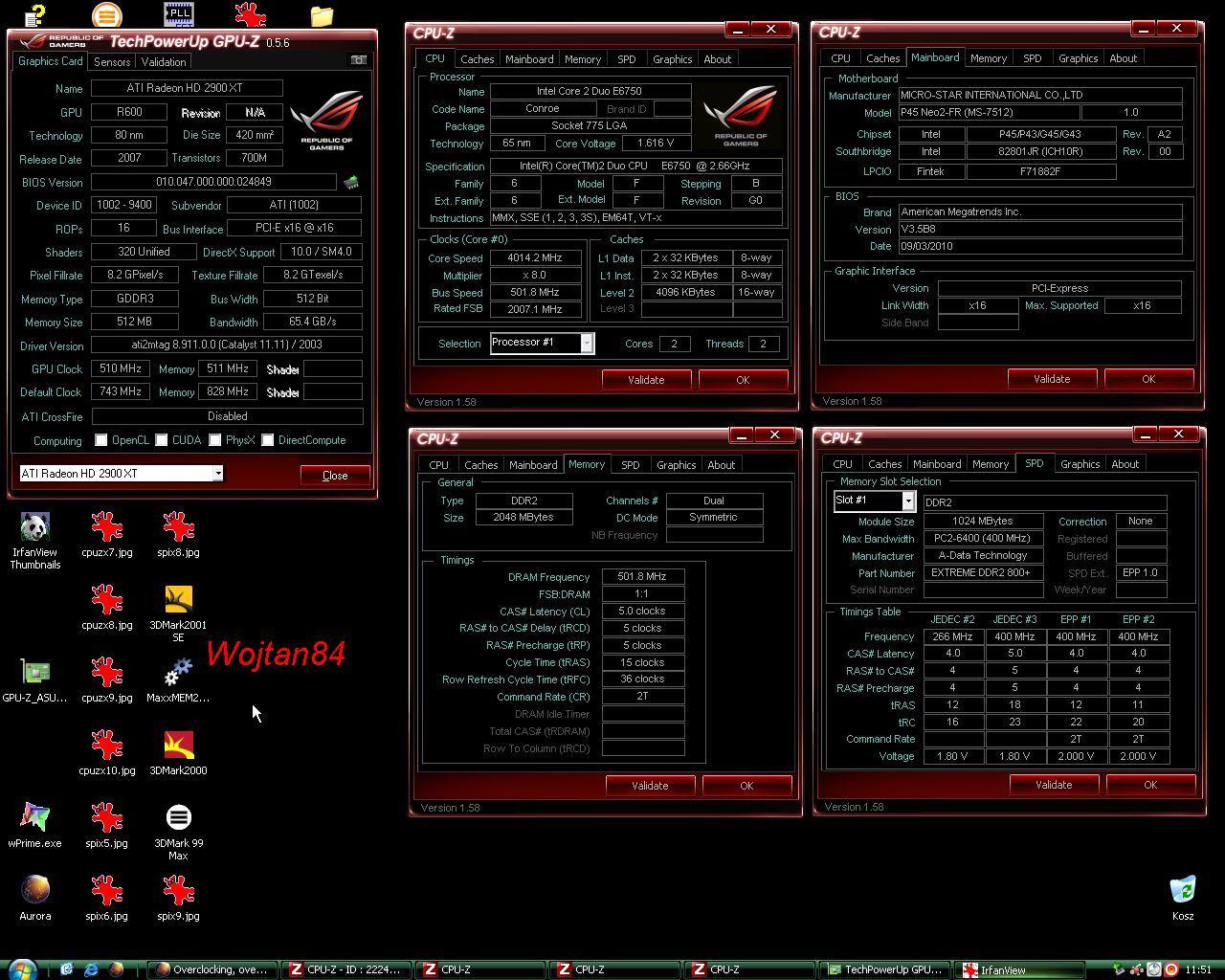
Task: Click the BIOS save chip icon in GPU-Z
Action: point(351,182)
